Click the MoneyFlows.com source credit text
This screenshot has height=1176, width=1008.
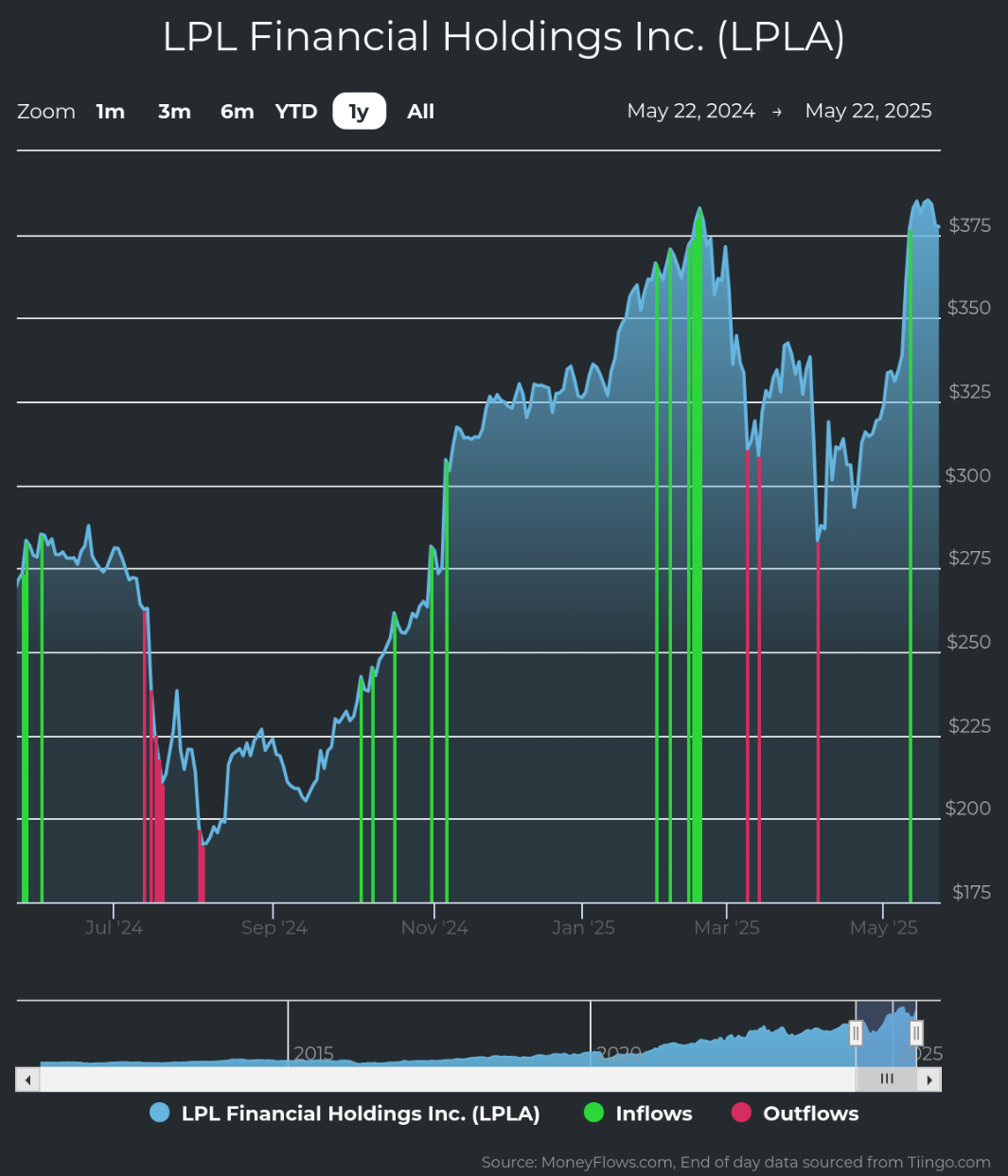click(736, 1162)
